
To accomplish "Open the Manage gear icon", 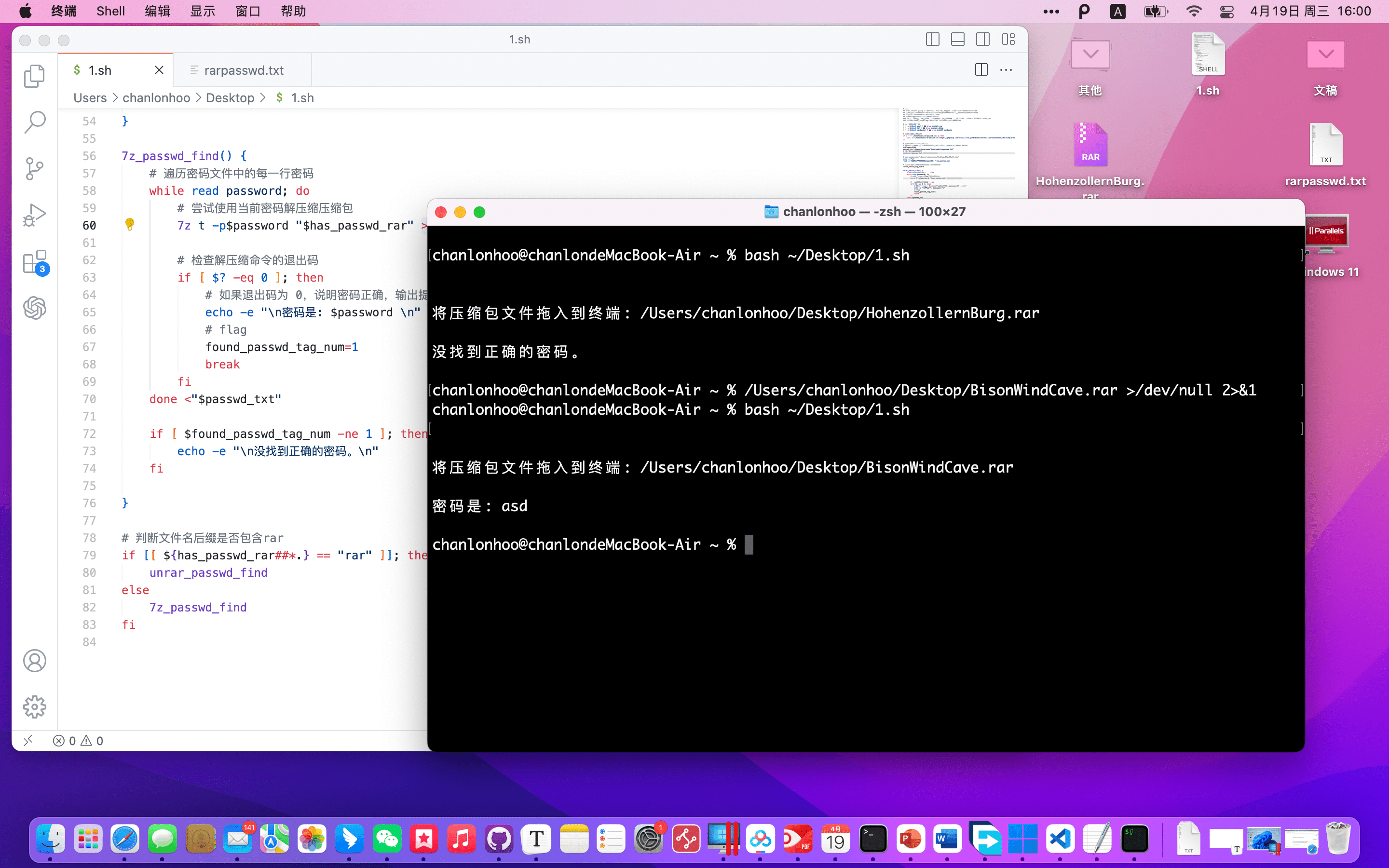I will (x=34, y=707).
